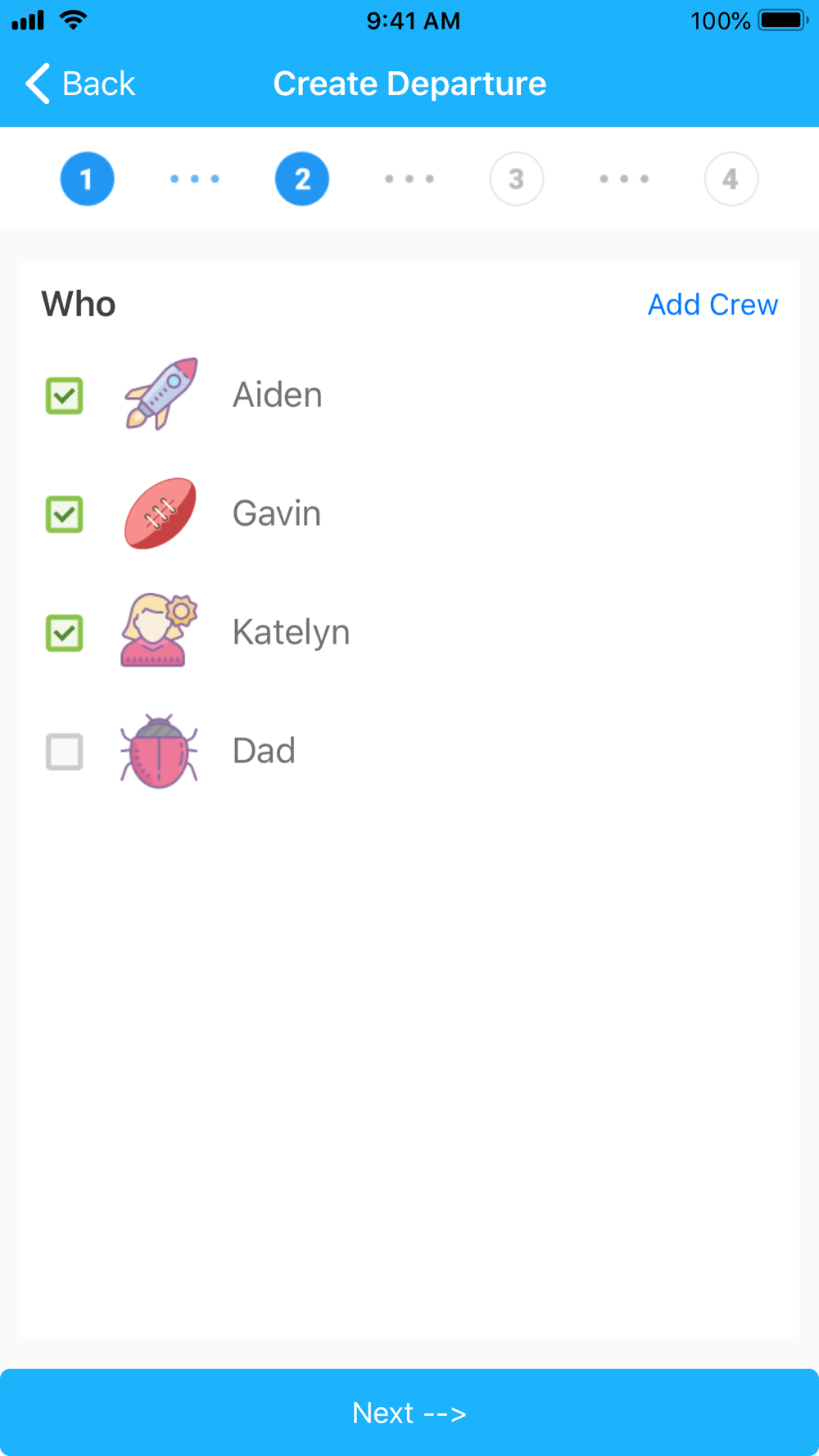Tap Gavin's football avatar icon
The image size is (819, 1456).
pos(161,513)
